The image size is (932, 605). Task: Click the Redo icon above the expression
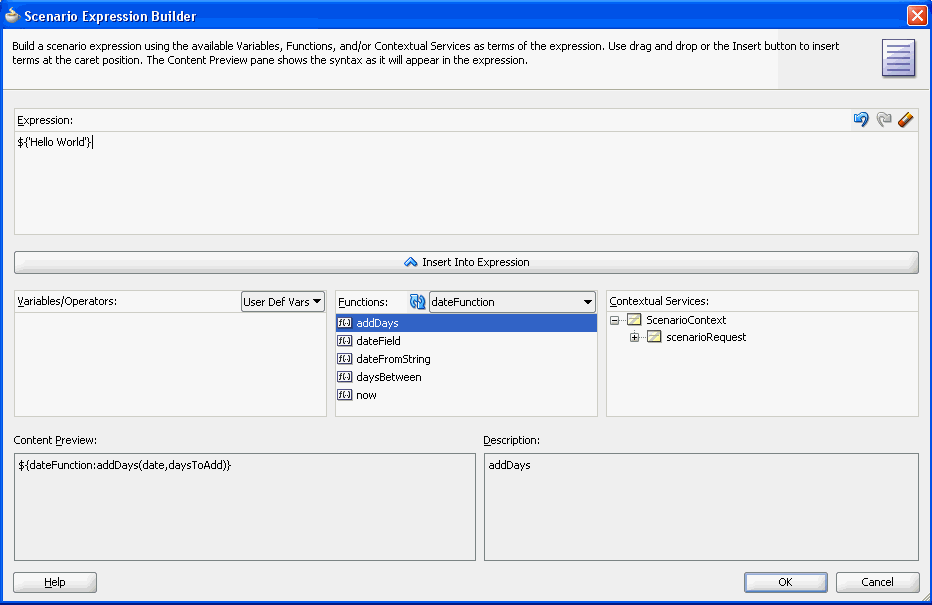pyautogui.click(x=884, y=119)
